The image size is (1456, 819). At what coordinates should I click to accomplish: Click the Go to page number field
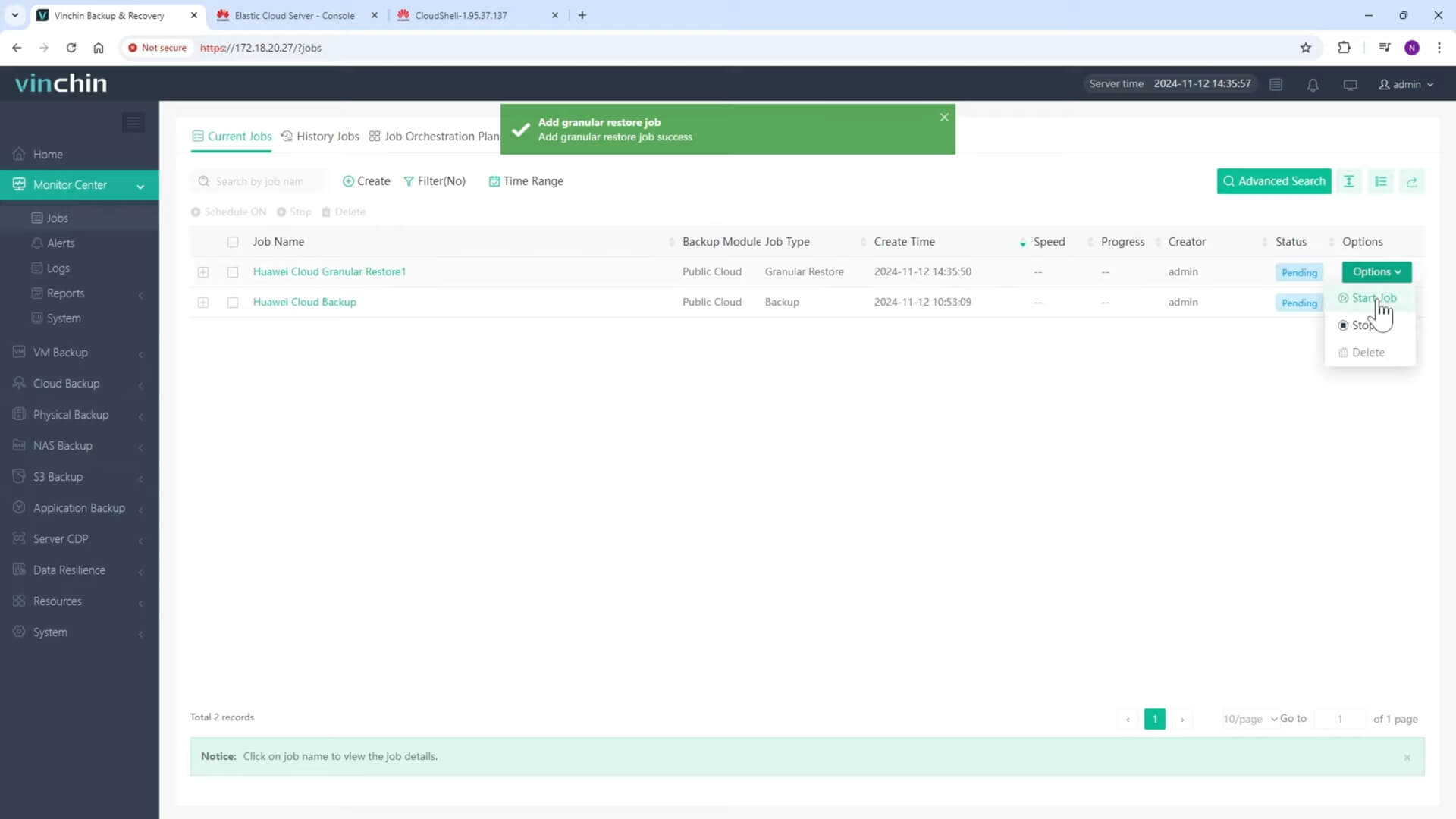coord(1339,719)
